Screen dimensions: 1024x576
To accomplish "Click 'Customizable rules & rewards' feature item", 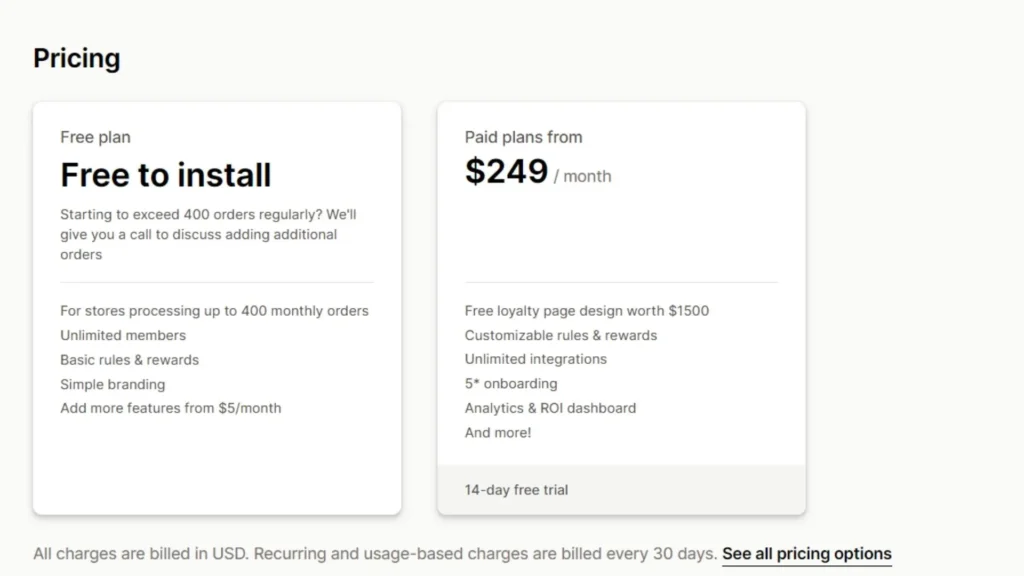I will (x=561, y=335).
